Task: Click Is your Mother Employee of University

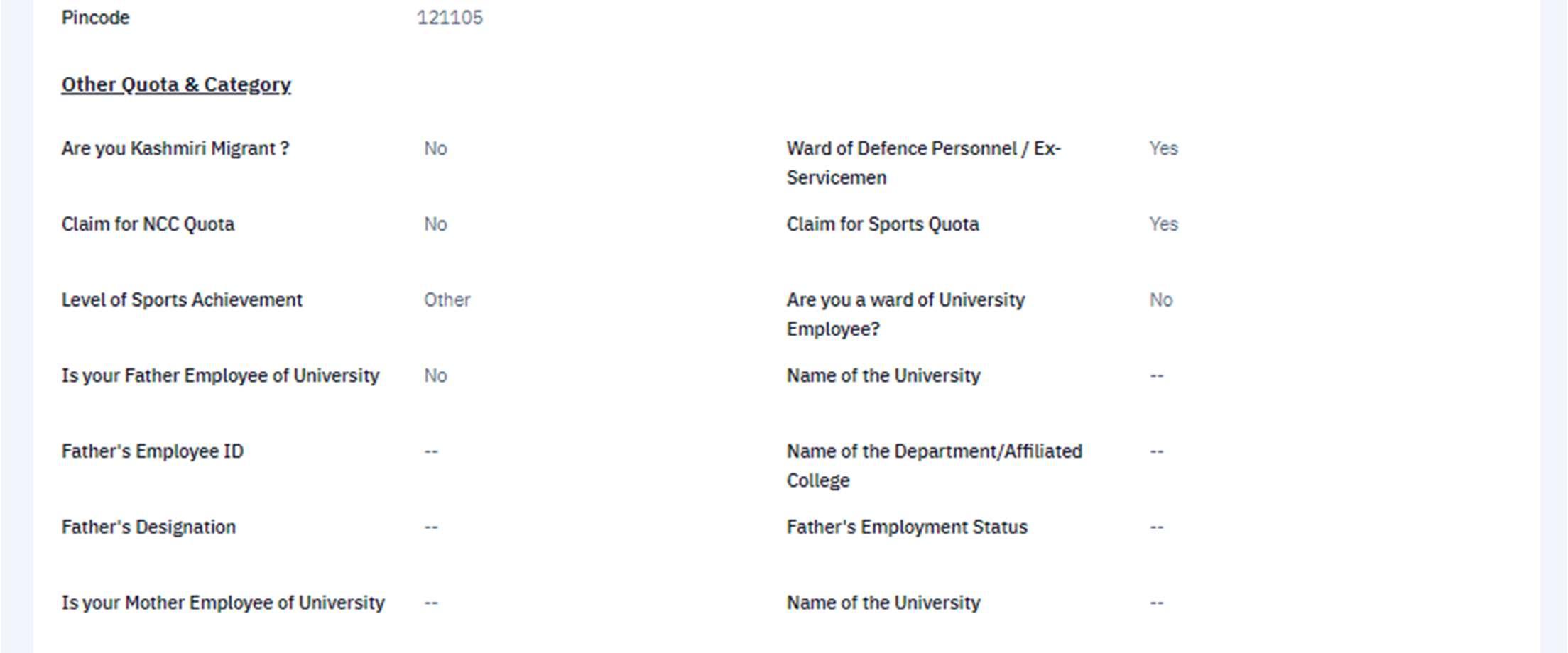Action: coord(223,603)
